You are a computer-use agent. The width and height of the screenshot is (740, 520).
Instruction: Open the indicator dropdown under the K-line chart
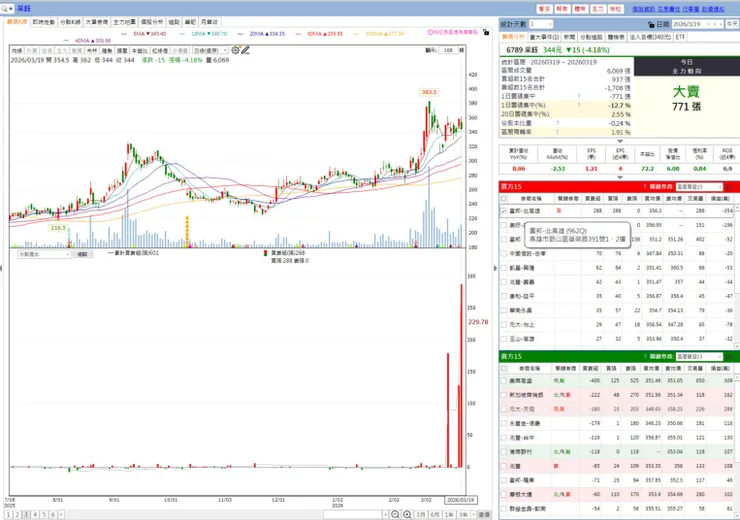point(44,254)
